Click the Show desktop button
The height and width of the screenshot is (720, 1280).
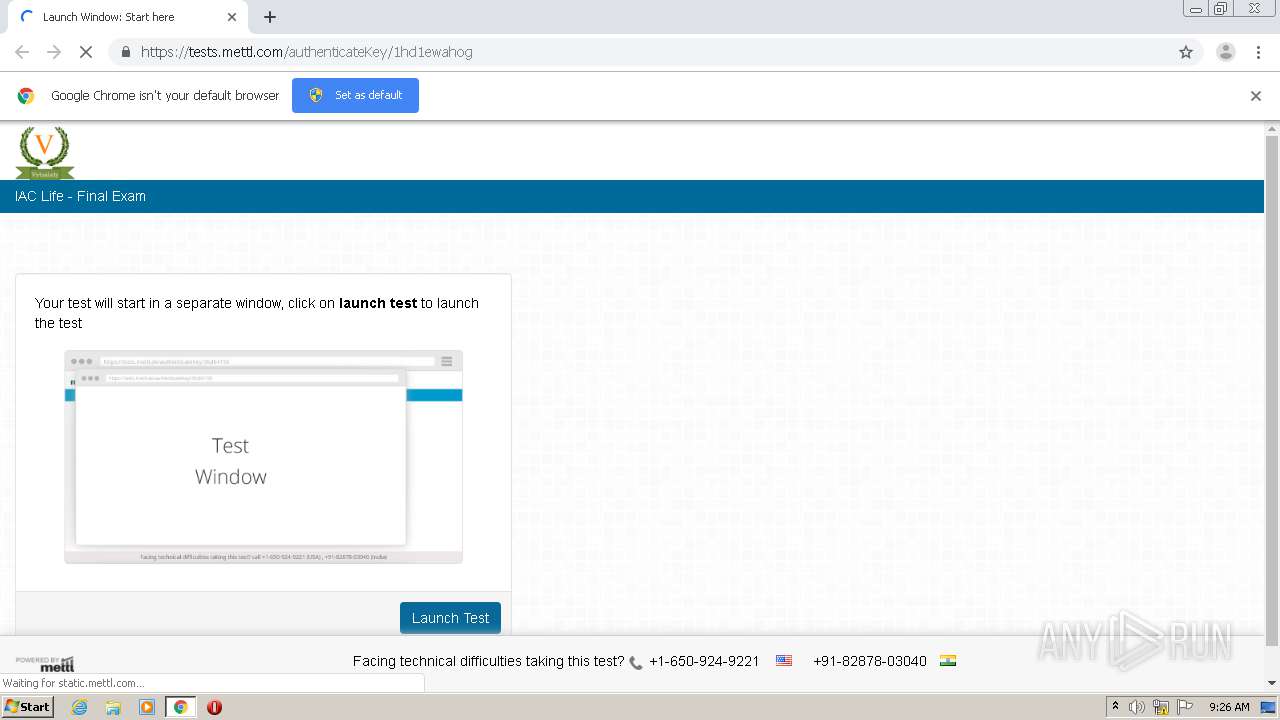[1269, 707]
